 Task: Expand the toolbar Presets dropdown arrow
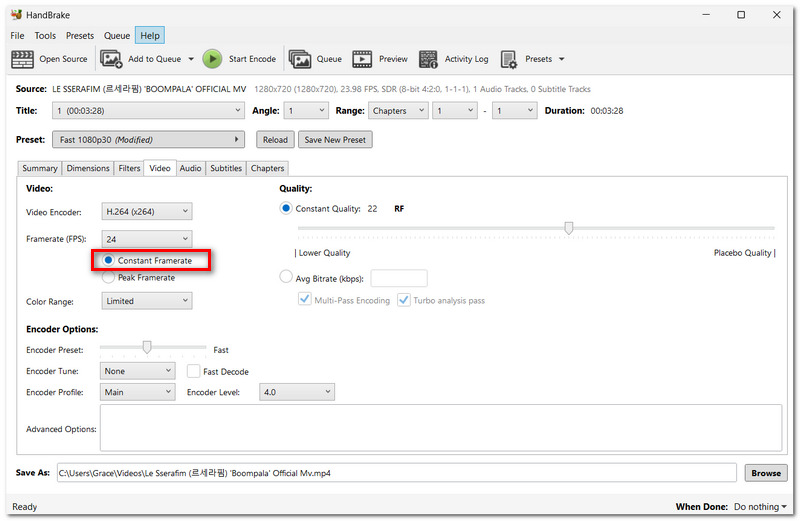click(562, 59)
